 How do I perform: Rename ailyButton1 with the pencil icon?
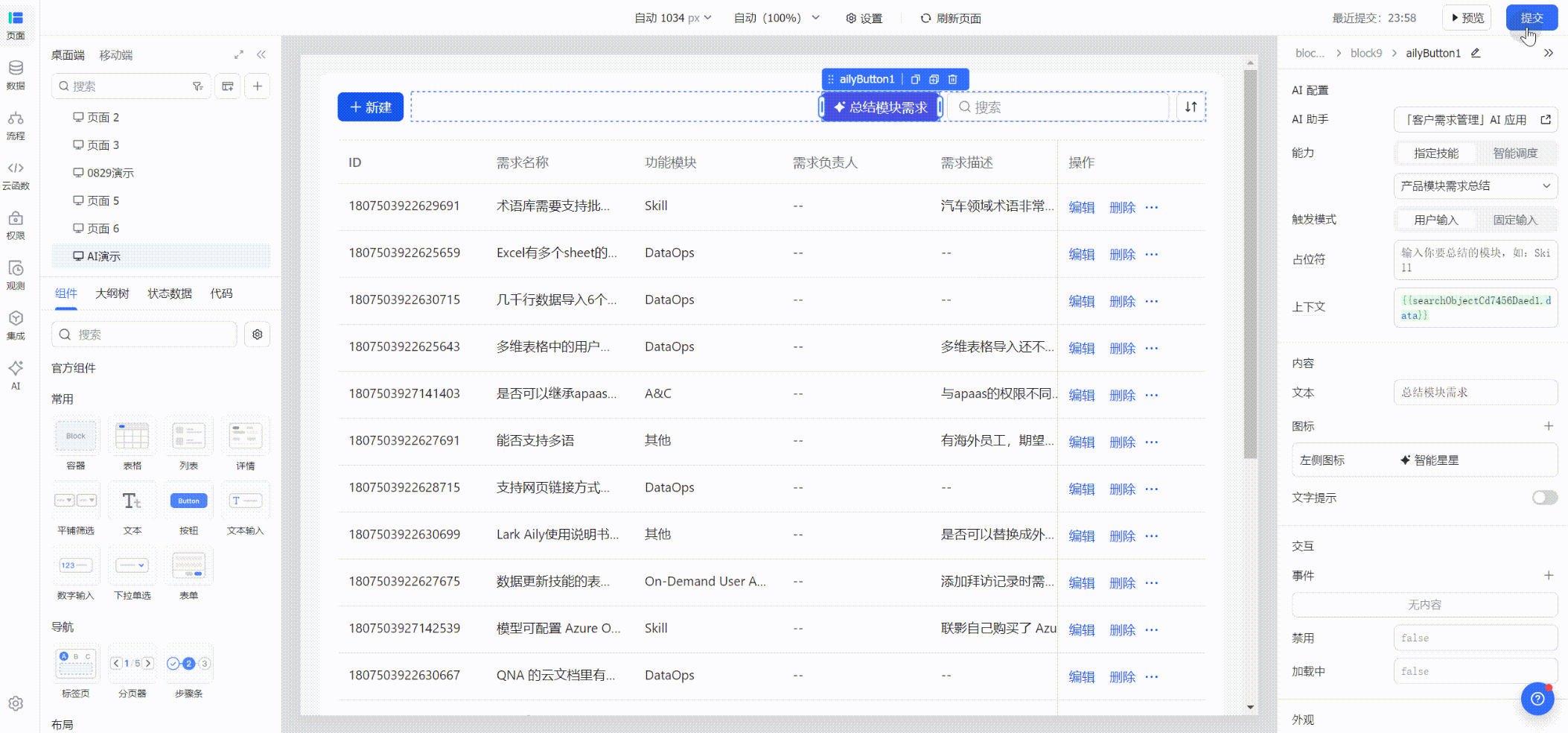(1476, 53)
